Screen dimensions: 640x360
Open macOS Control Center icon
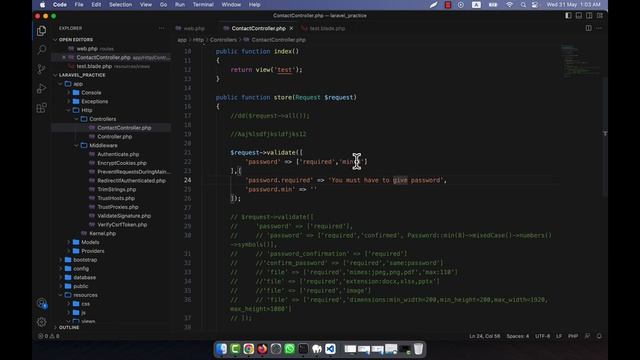click(x=535, y=5)
